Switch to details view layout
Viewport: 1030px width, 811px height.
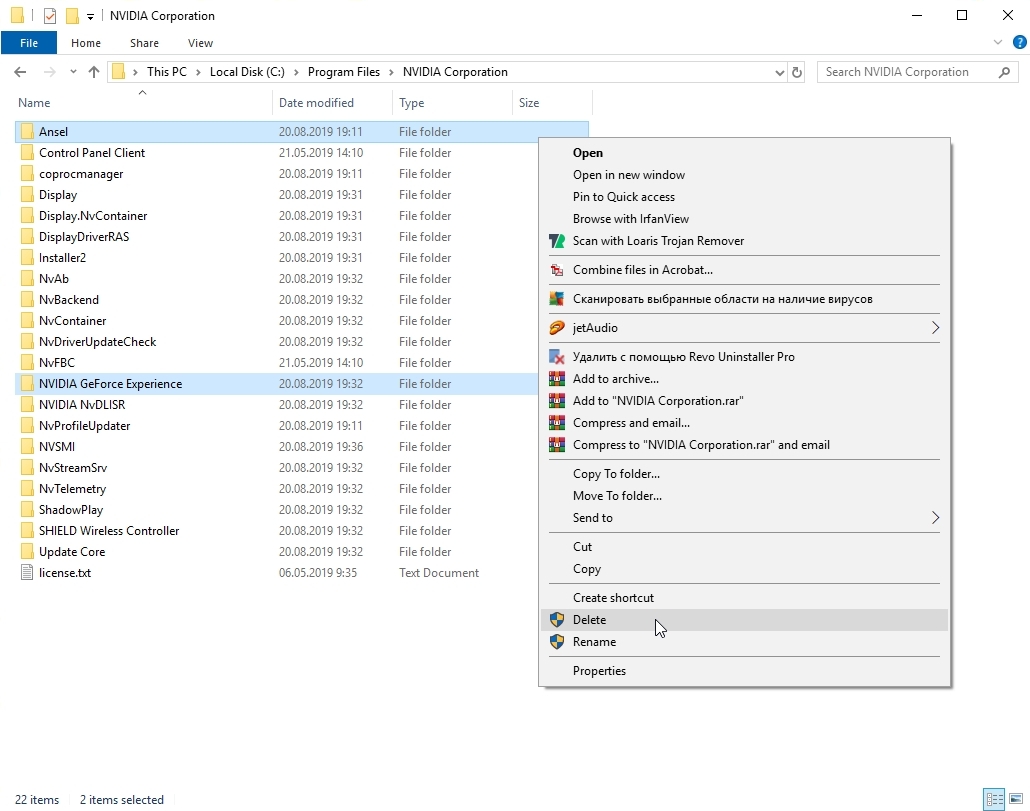(x=994, y=799)
